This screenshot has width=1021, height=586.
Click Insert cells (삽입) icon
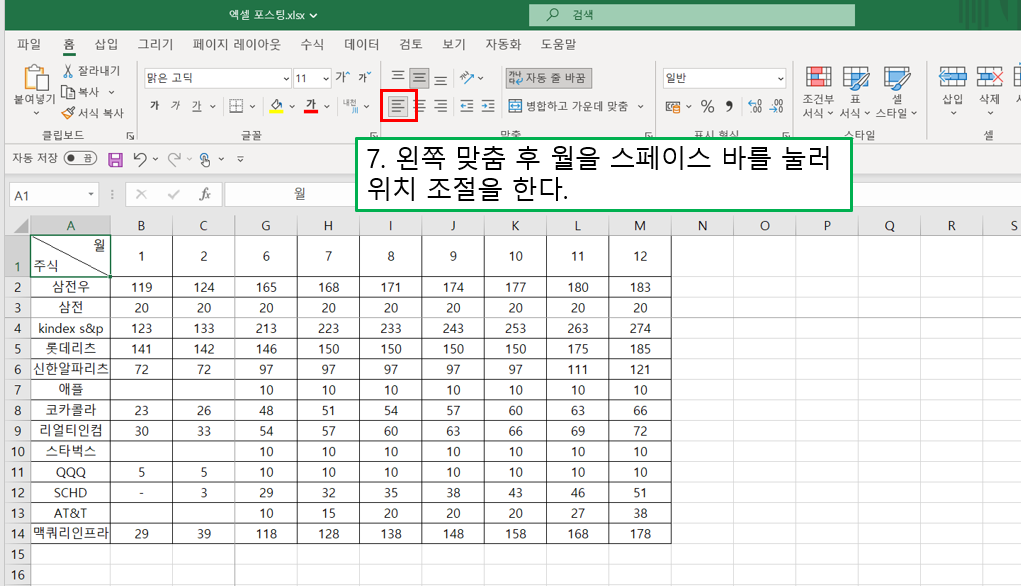(953, 77)
